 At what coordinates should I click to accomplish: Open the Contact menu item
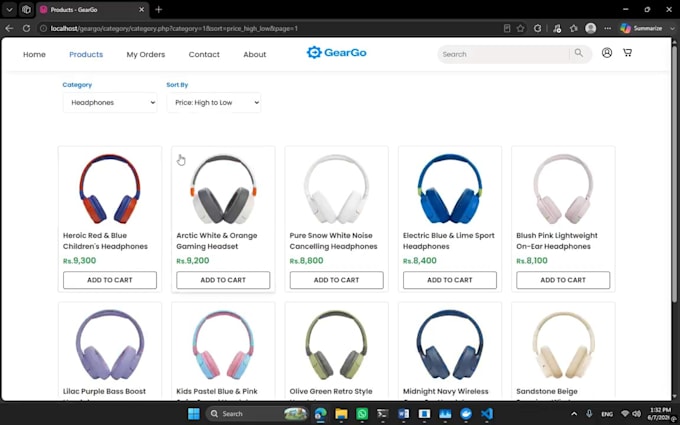pyautogui.click(x=204, y=55)
